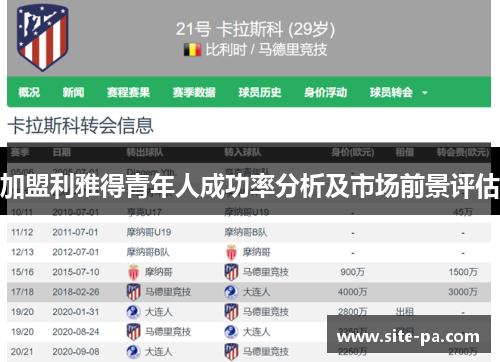Click Monaco crest in 15/16 转出球队 cell

(133, 272)
